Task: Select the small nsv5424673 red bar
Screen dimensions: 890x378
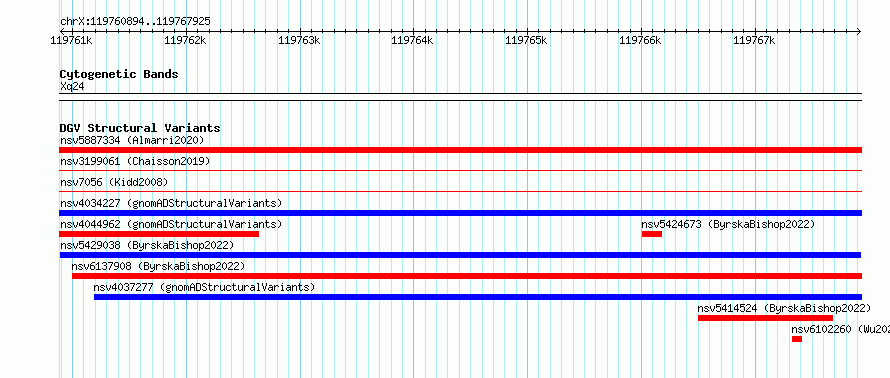Action: tap(652, 234)
